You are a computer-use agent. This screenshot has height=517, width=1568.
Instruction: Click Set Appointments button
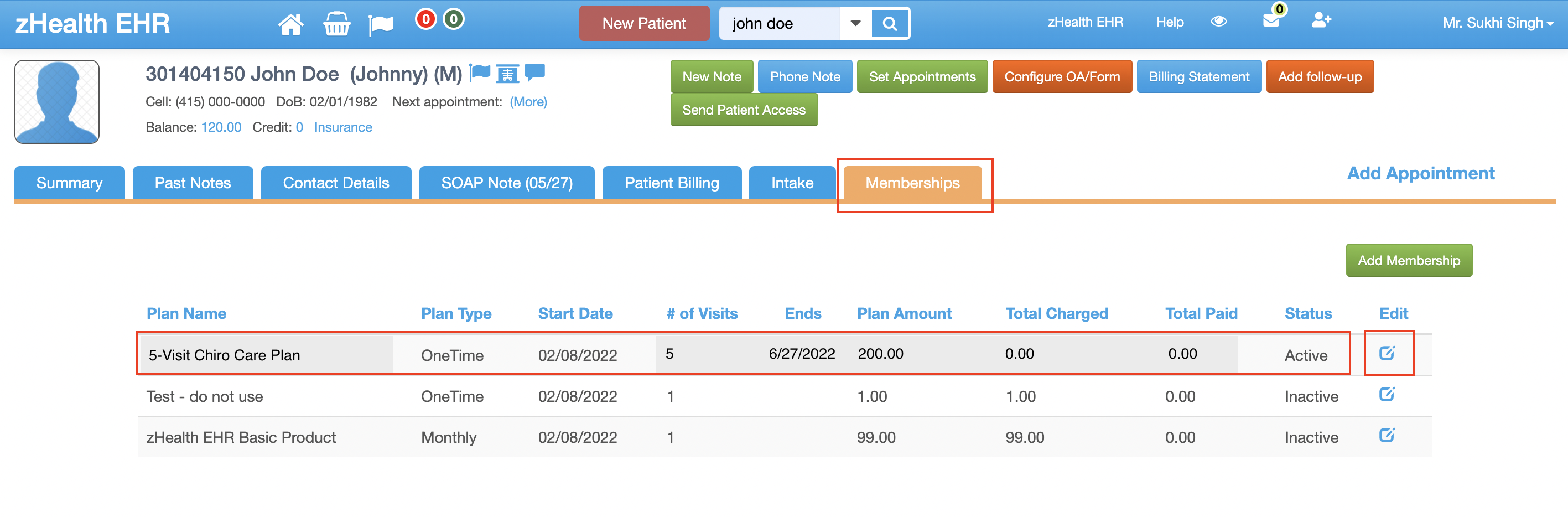click(922, 77)
